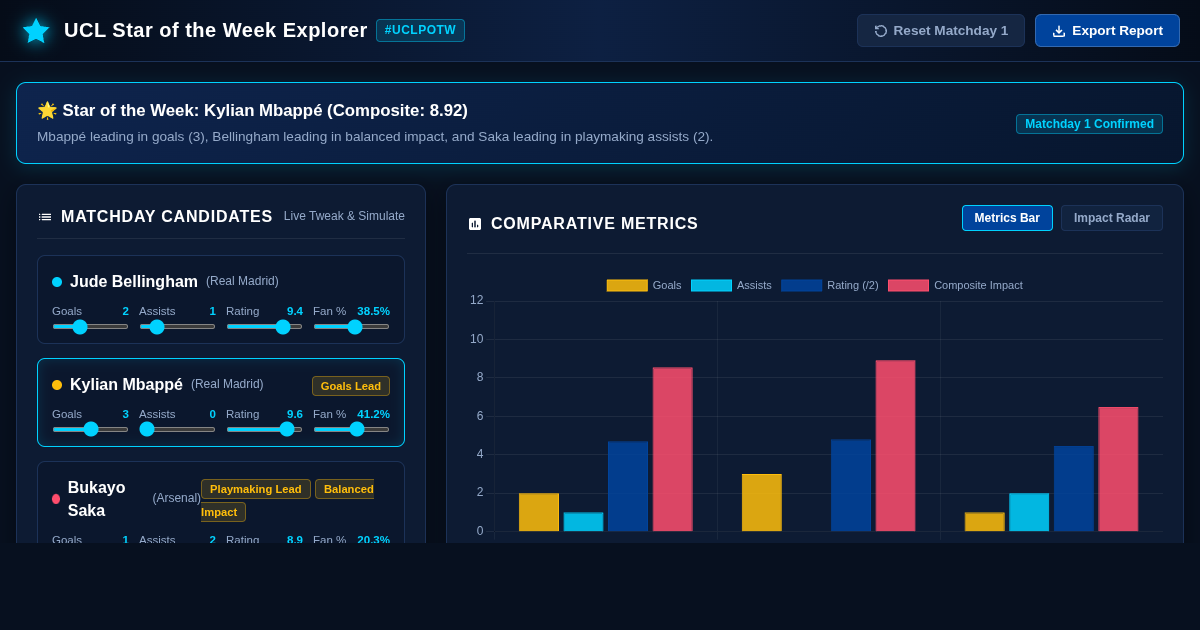Adjust Mbappé's Assists slider

click(x=177, y=429)
